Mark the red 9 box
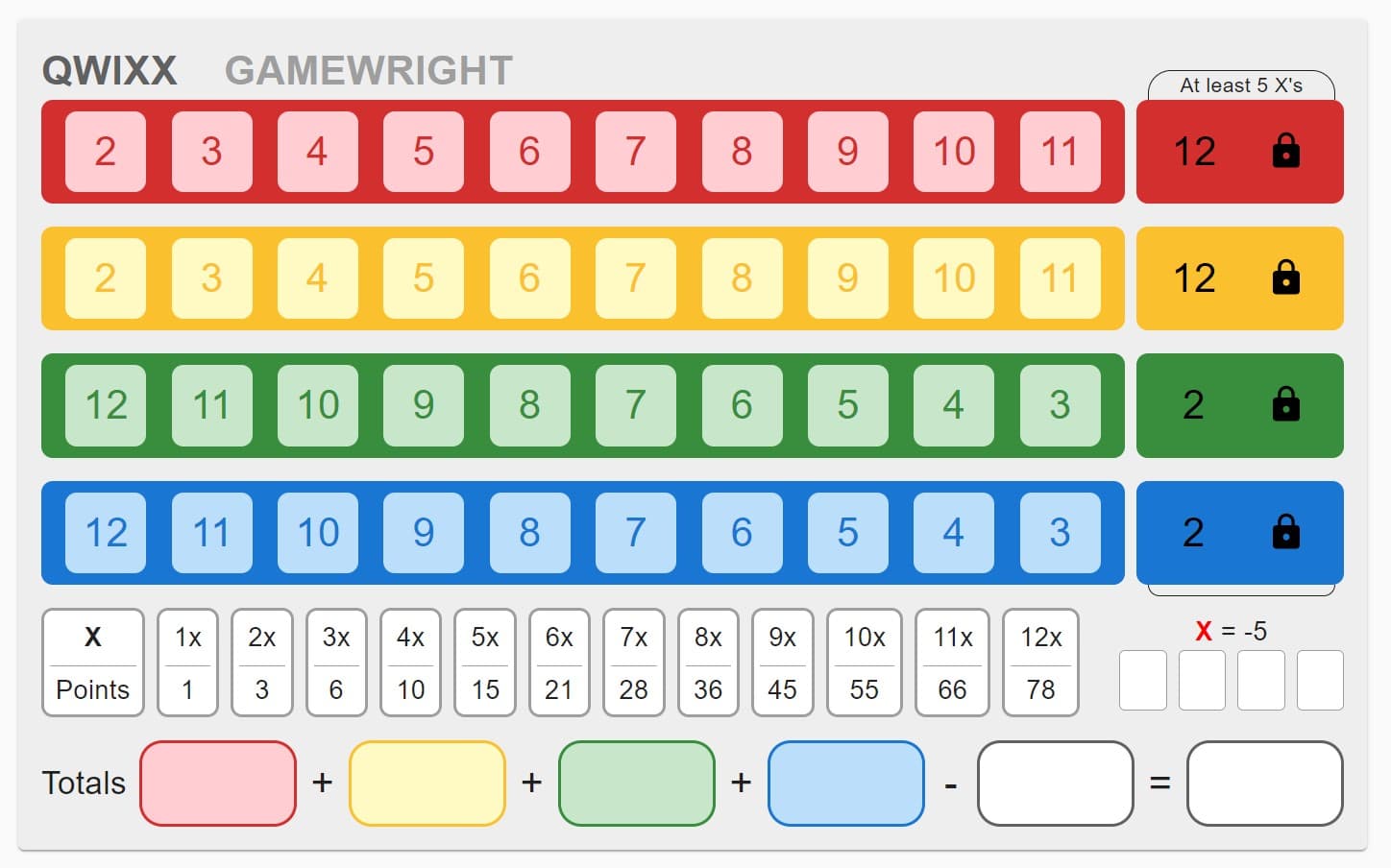 click(x=848, y=151)
